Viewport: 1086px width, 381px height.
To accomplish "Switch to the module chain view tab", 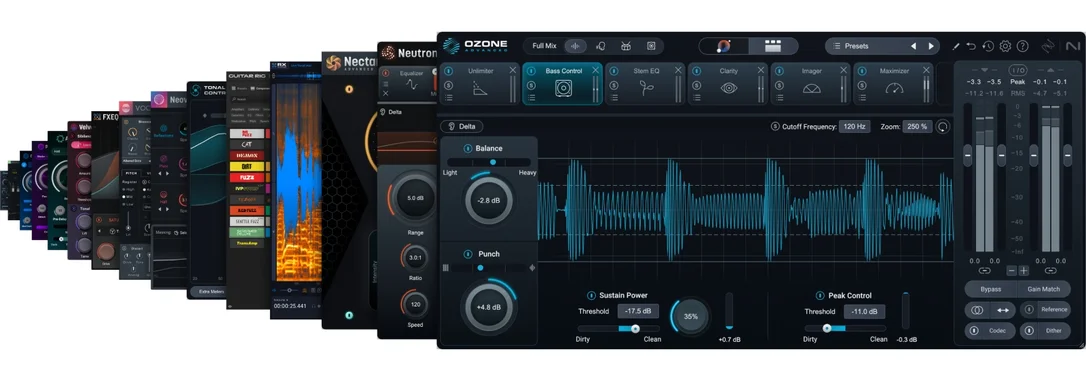I will coord(773,46).
